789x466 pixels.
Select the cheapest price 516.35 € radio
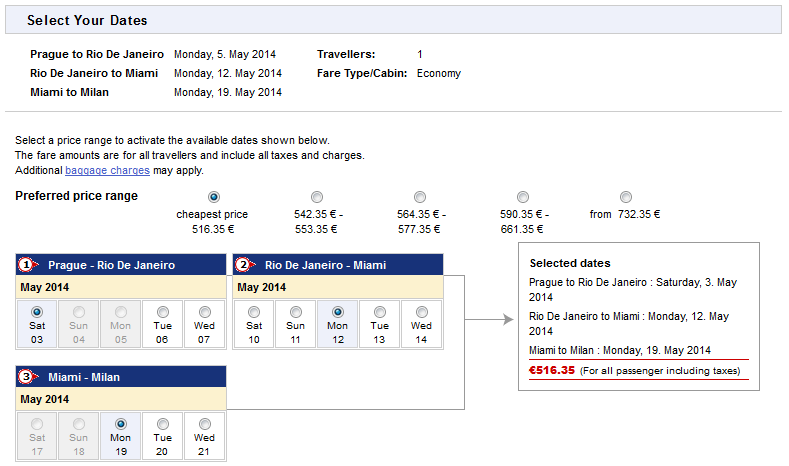tap(214, 197)
